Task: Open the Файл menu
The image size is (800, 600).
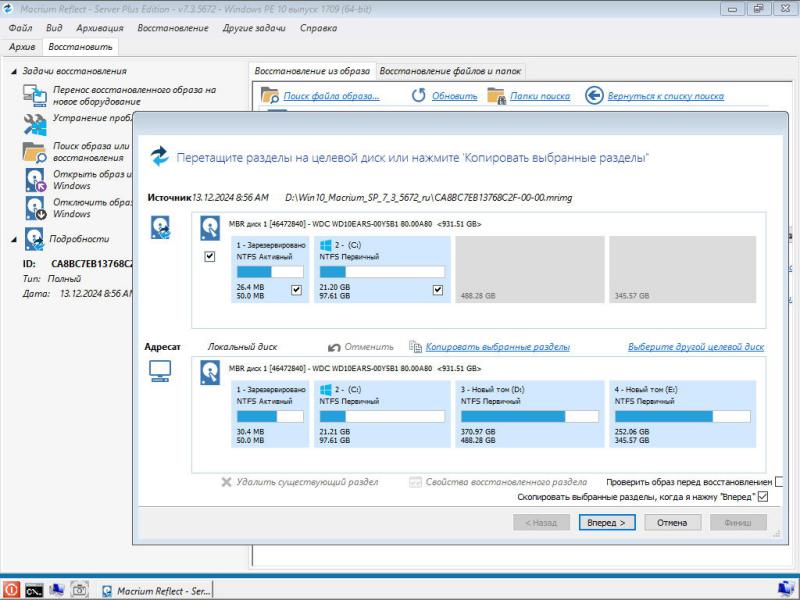Action: (x=20, y=28)
